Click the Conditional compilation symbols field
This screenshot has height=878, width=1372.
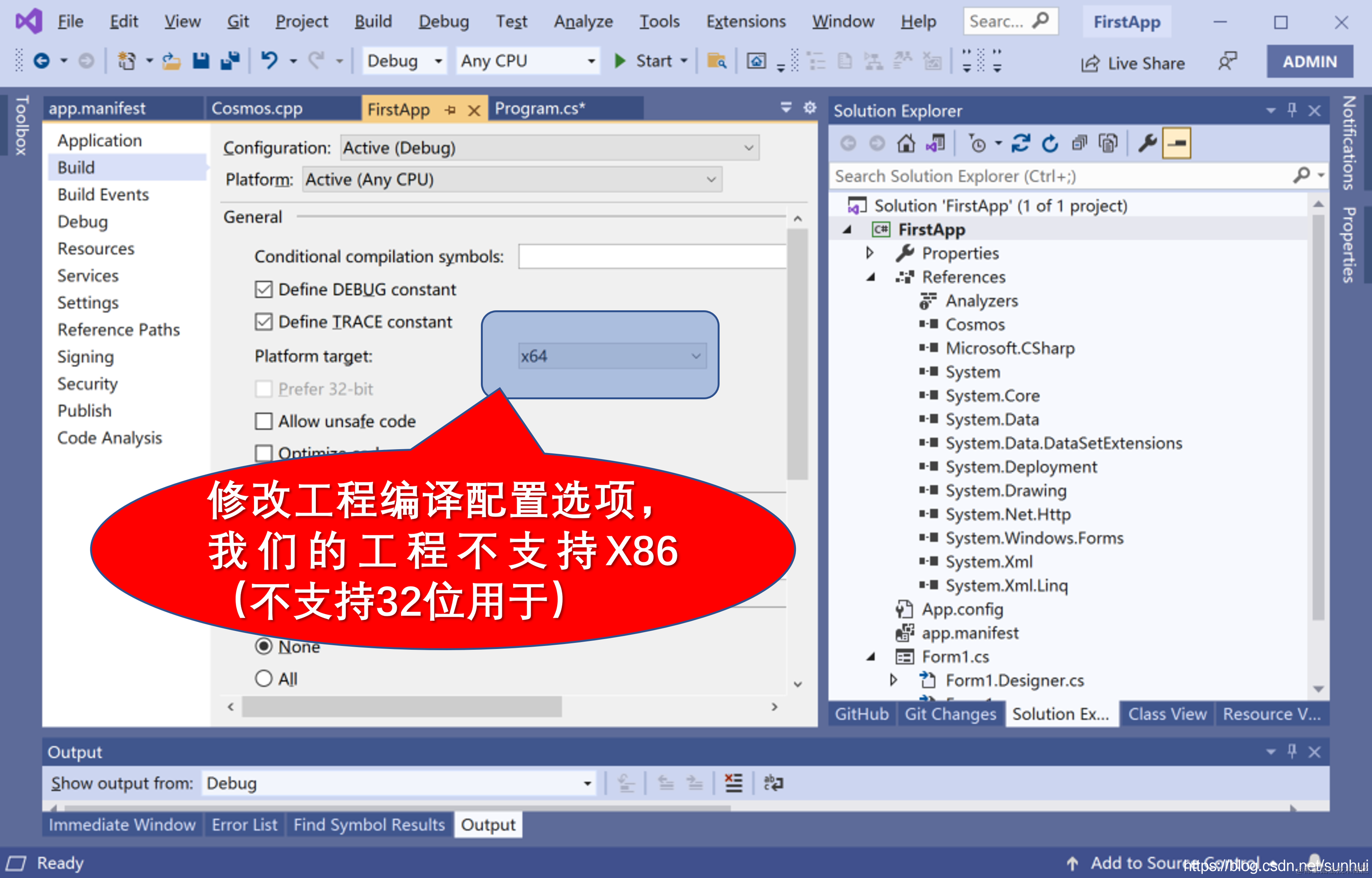tap(652, 257)
